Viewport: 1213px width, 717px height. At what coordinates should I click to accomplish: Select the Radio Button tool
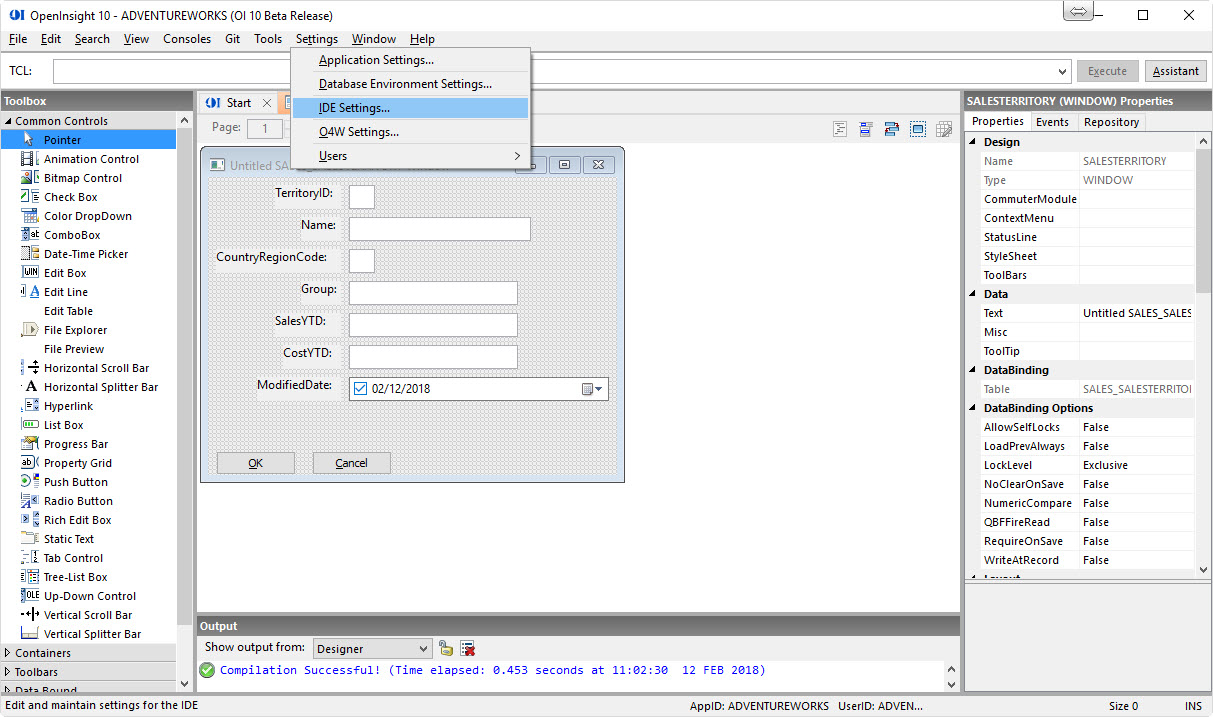(x=88, y=501)
